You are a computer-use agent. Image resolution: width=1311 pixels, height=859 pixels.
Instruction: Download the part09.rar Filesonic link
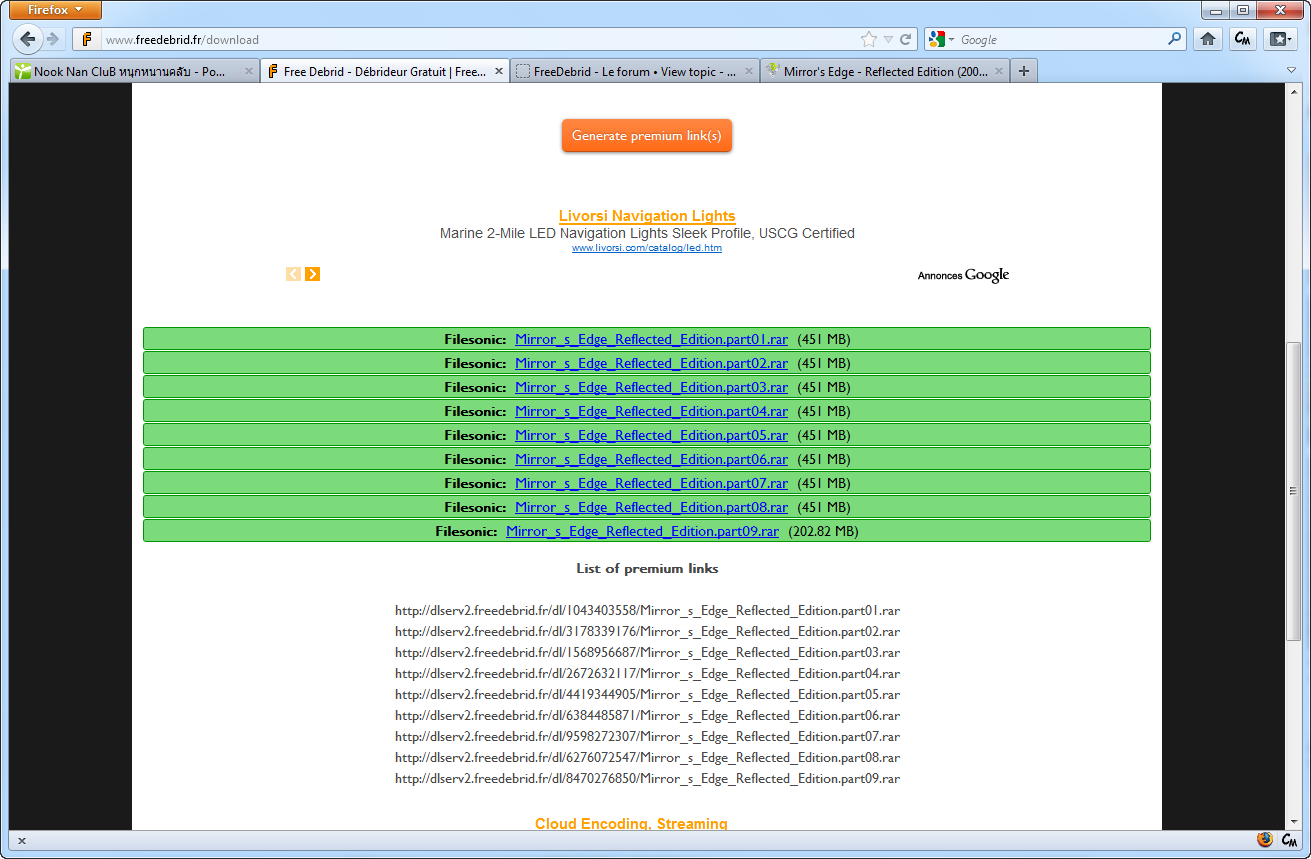(642, 531)
